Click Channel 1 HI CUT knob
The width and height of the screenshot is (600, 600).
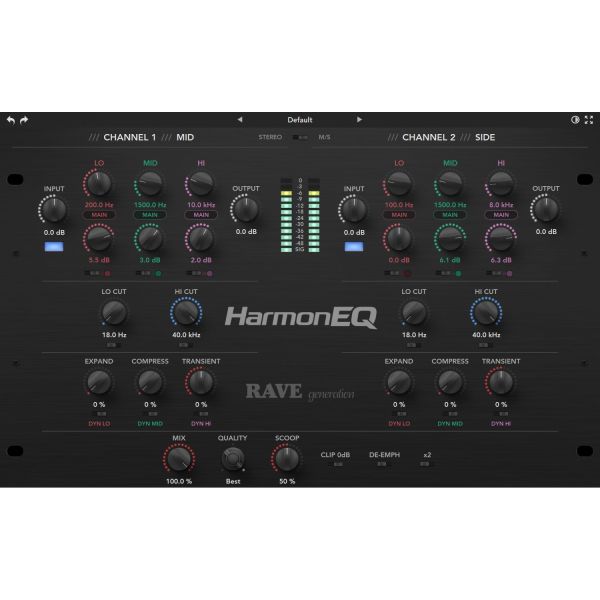pos(186,313)
